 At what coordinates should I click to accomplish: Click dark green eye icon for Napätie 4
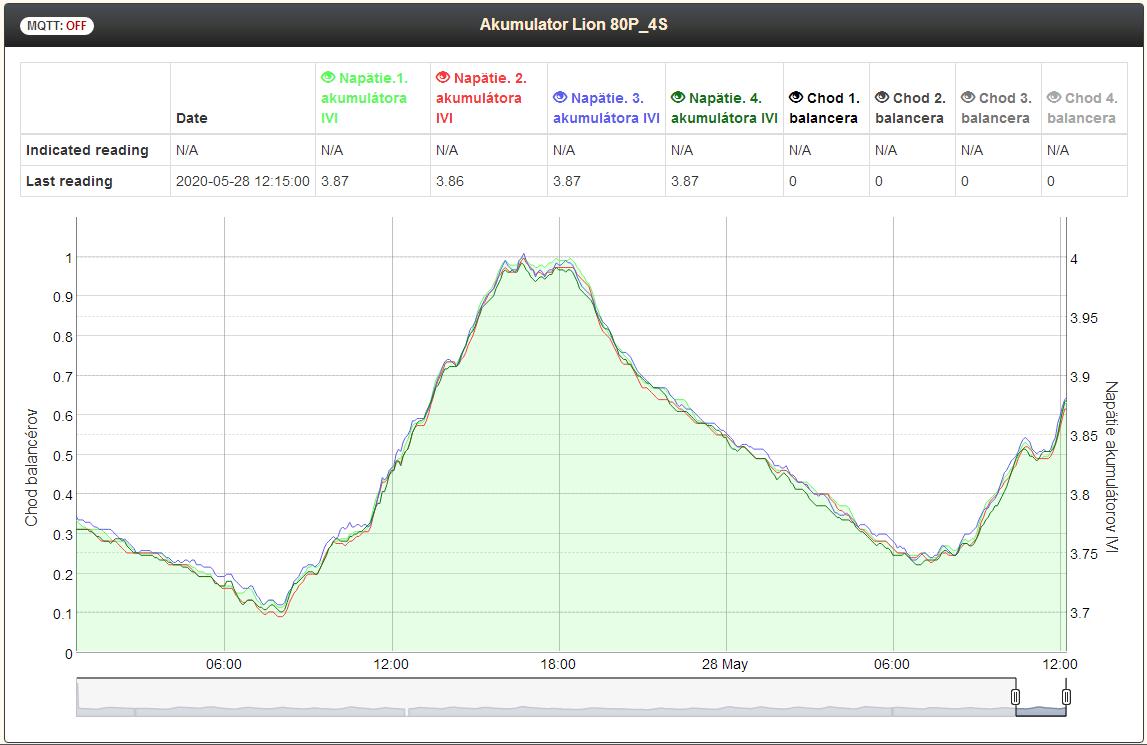(678, 98)
